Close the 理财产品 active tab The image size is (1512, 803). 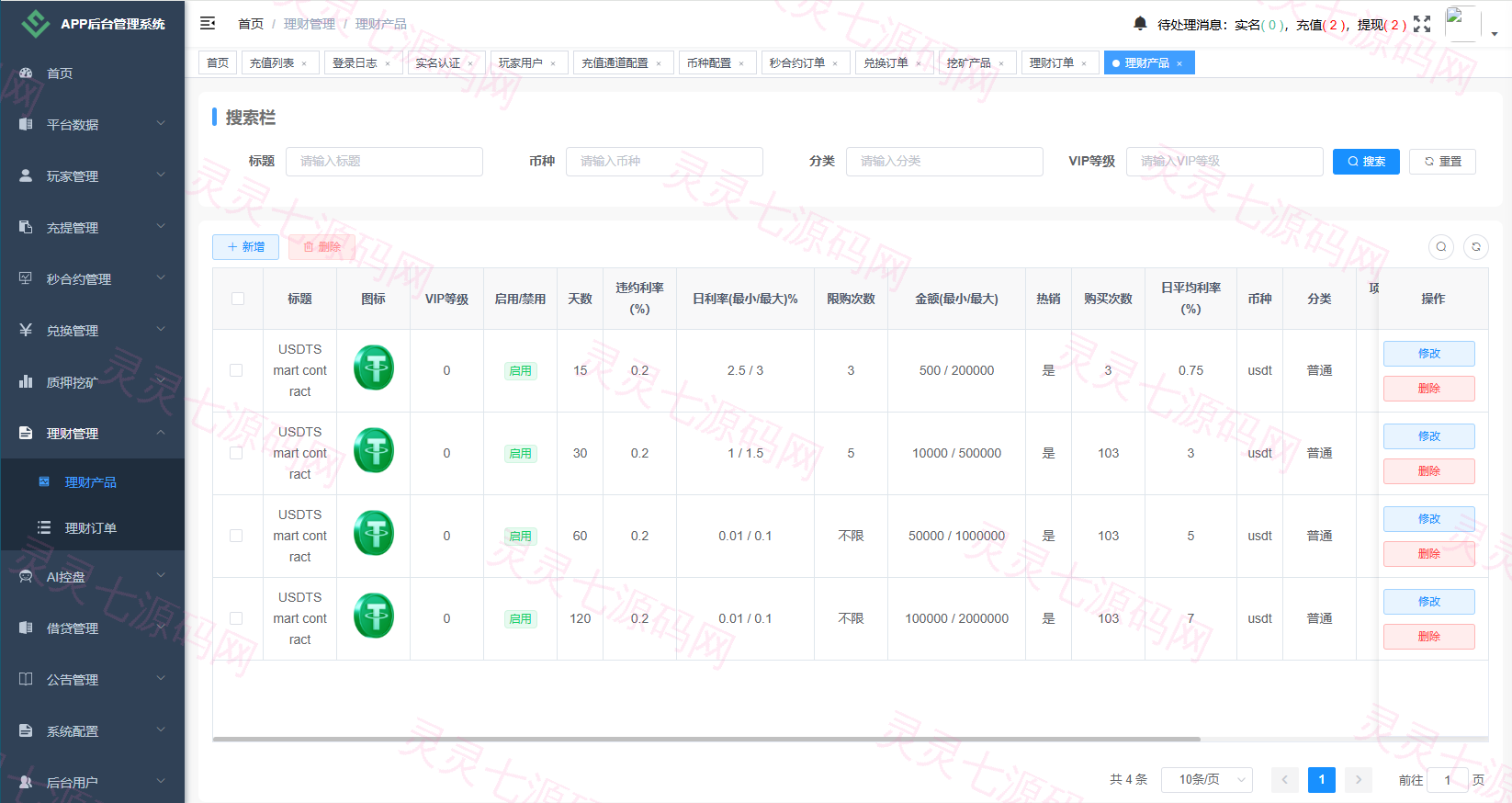coord(1179,63)
